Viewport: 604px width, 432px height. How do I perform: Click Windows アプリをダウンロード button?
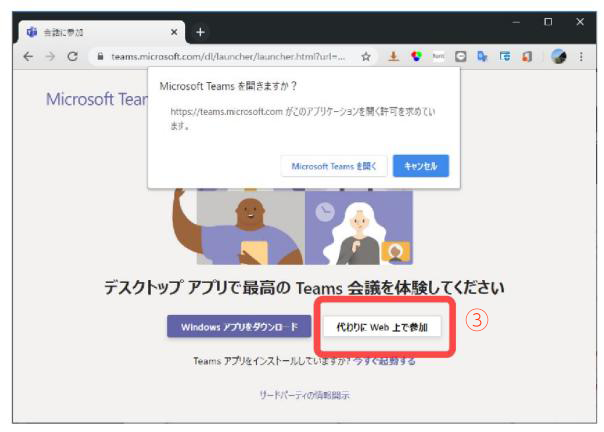(239, 327)
